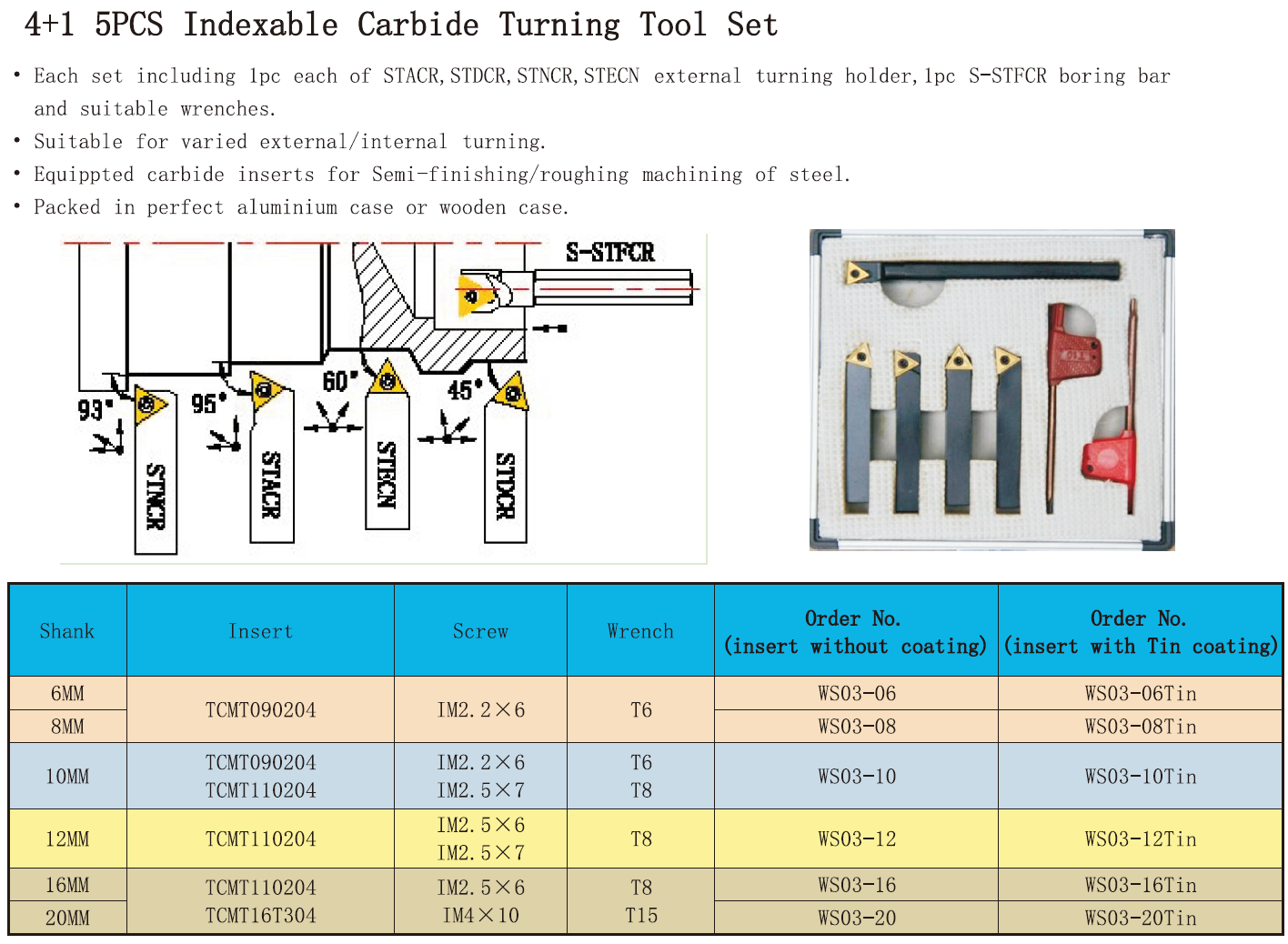Click the "Insert" column header
The width and height of the screenshot is (1288, 944).
(261, 631)
